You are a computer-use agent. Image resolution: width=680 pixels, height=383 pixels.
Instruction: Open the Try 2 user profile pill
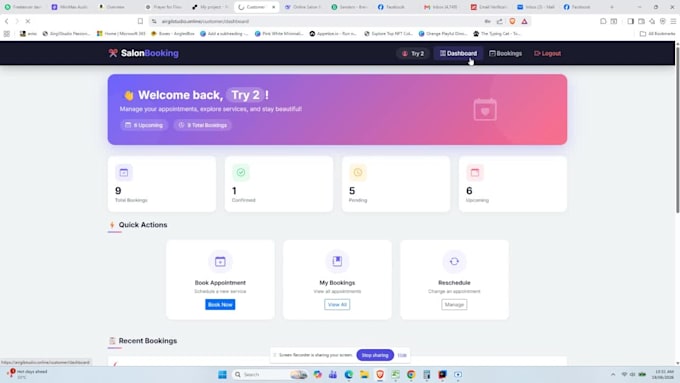pos(413,53)
